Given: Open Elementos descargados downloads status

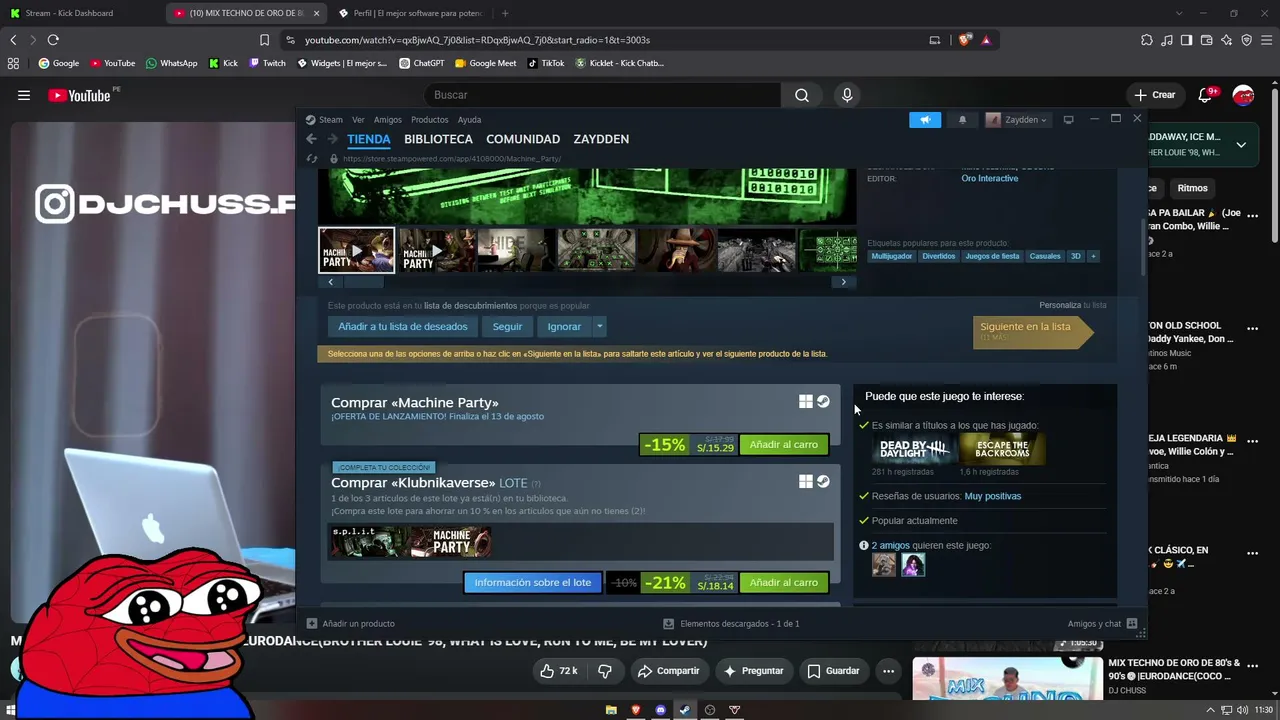Looking at the screenshot, I should pos(732,624).
